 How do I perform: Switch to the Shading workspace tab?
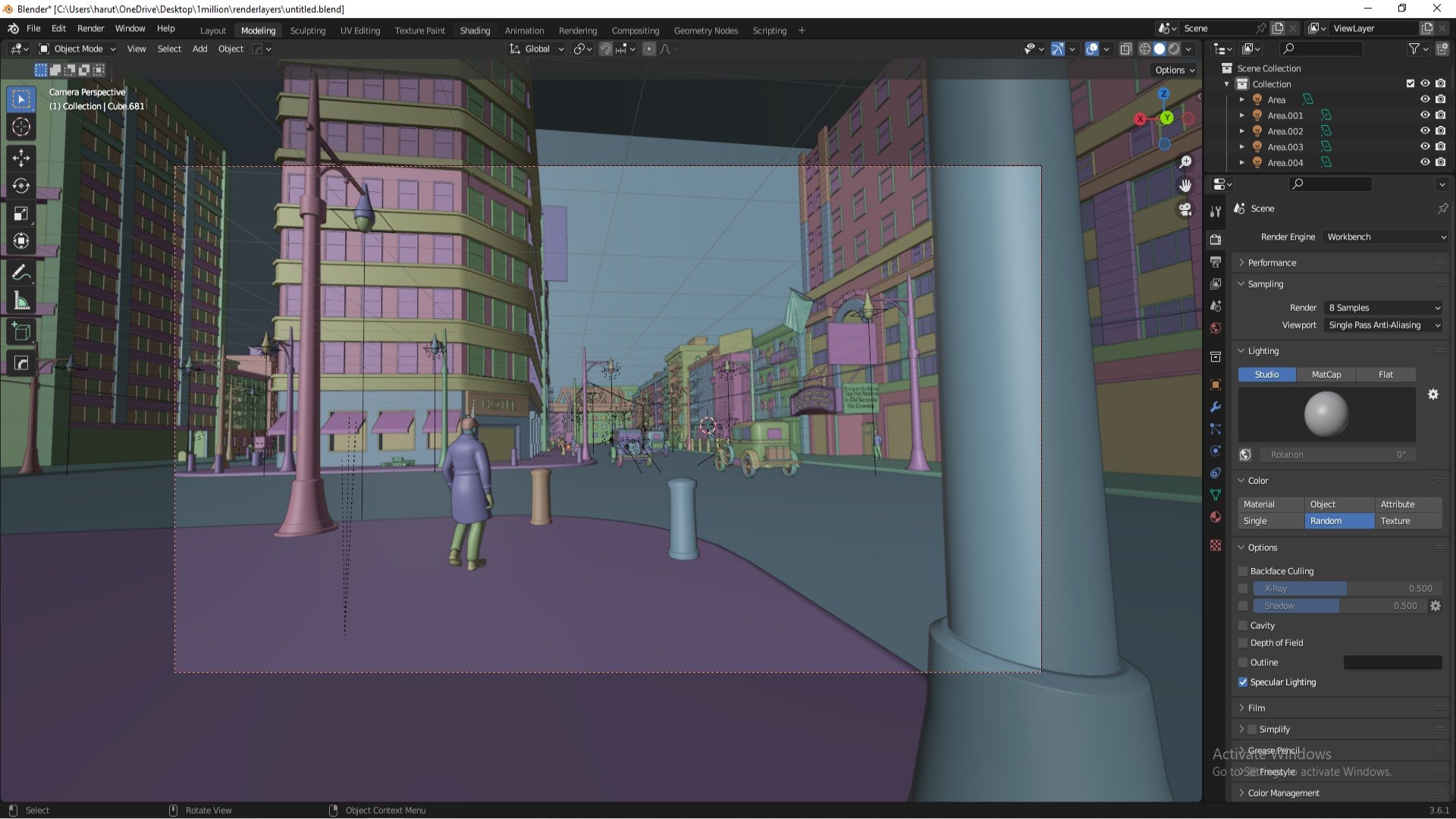click(x=475, y=30)
